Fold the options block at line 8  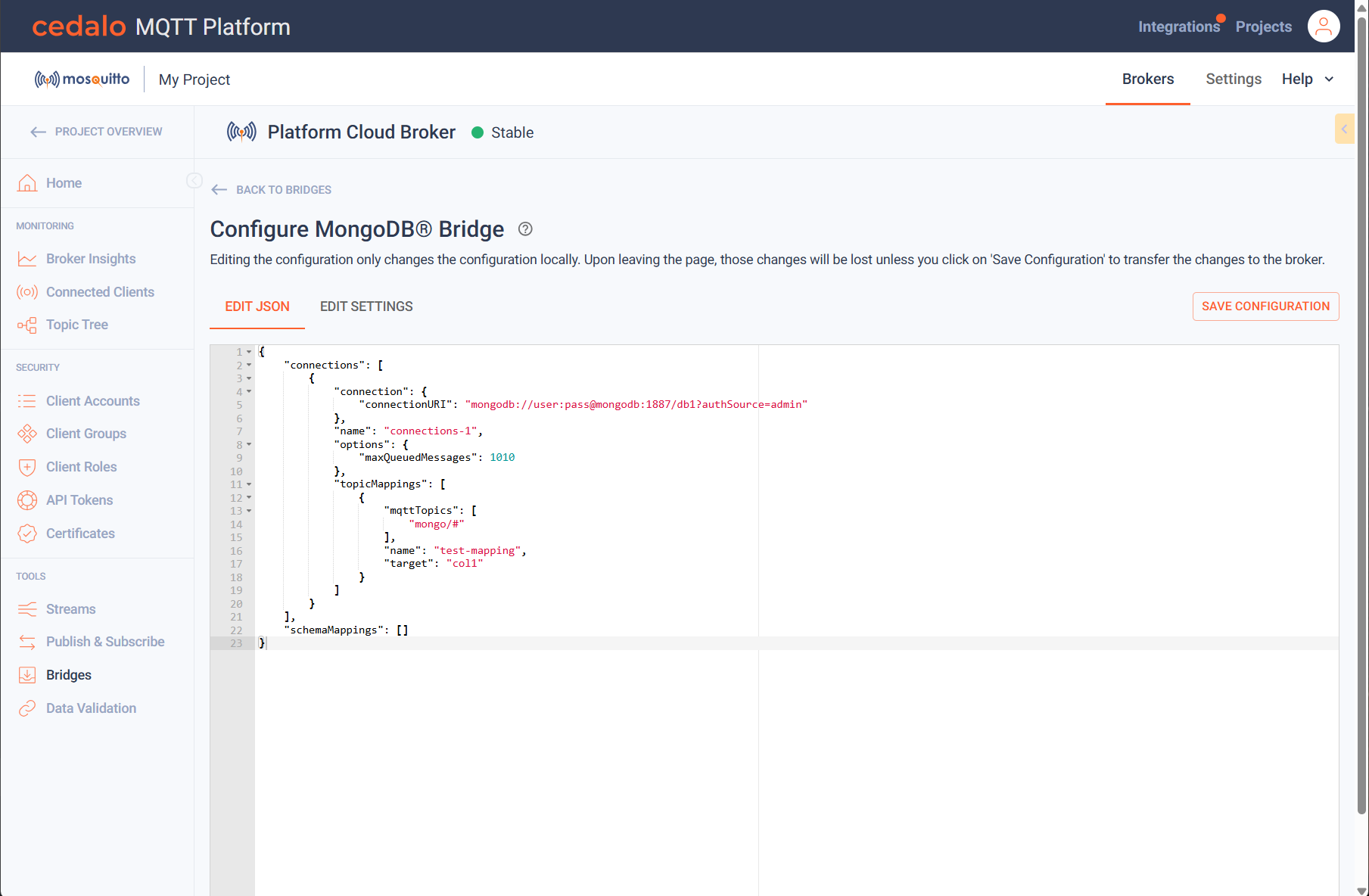[x=249, y=445]
